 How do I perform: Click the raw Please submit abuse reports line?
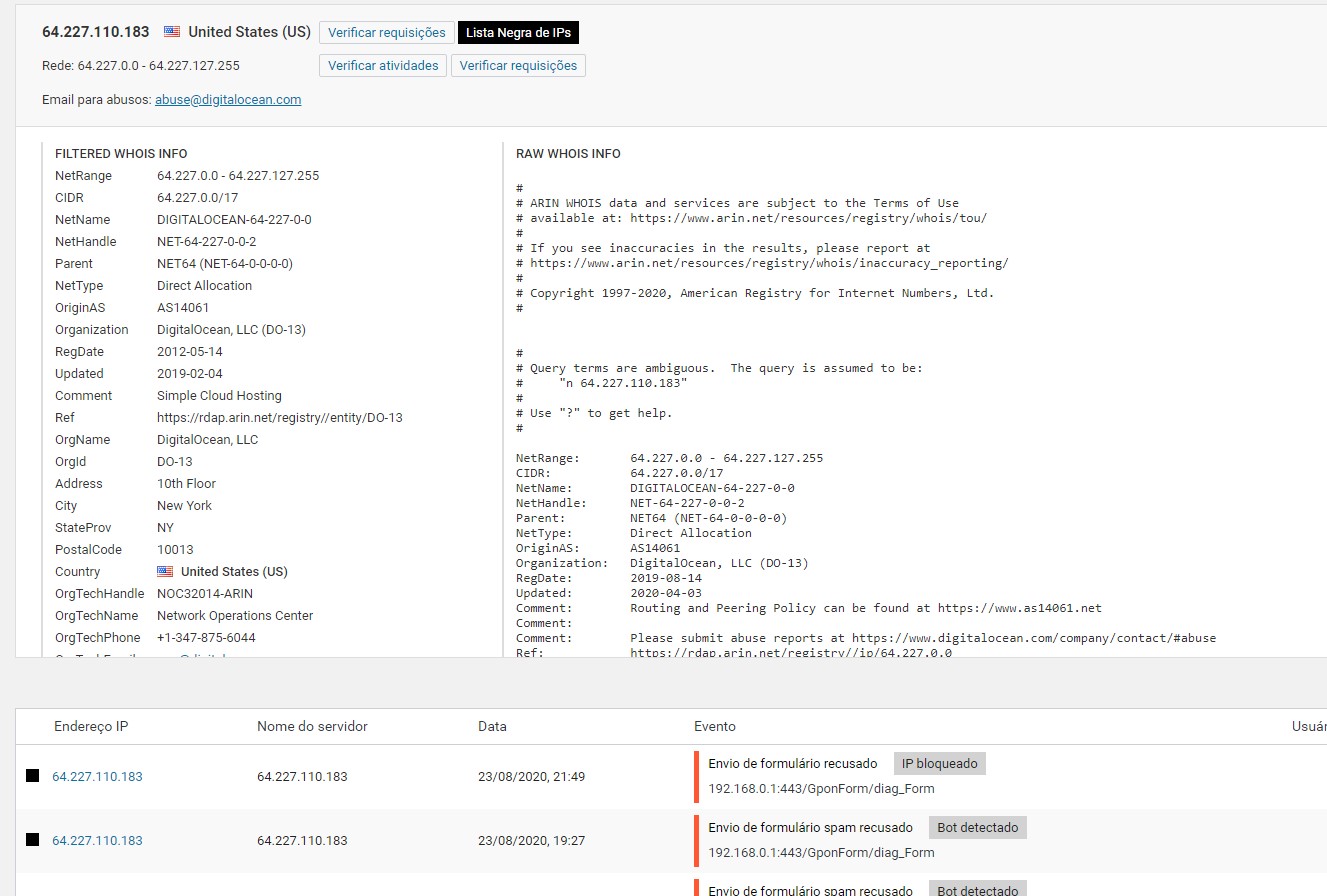click(x=866, y=639)
